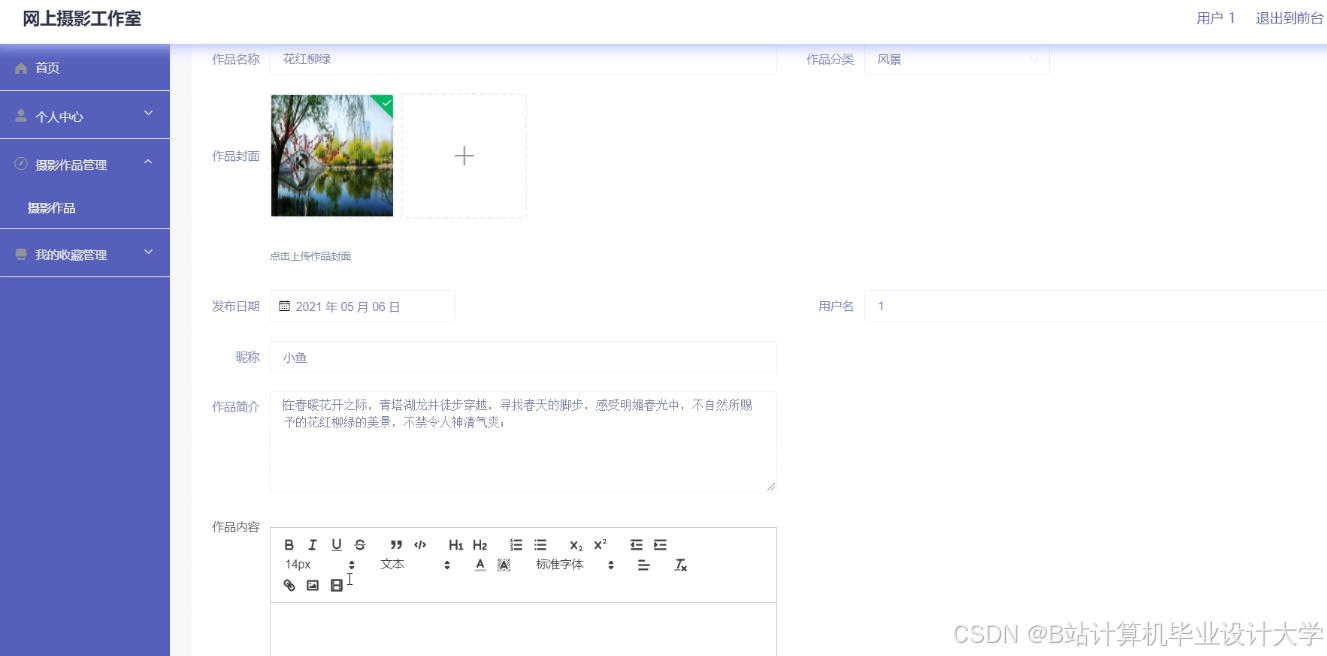1327x656 pixels.
Task: Open the text alignment options
Action: click(x=644, y=565)
